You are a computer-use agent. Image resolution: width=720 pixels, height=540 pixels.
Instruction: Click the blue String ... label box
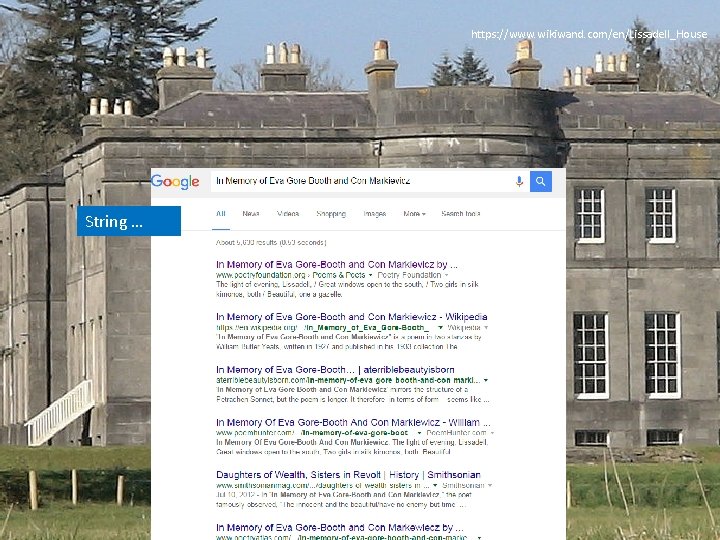(x=129, y=221)
